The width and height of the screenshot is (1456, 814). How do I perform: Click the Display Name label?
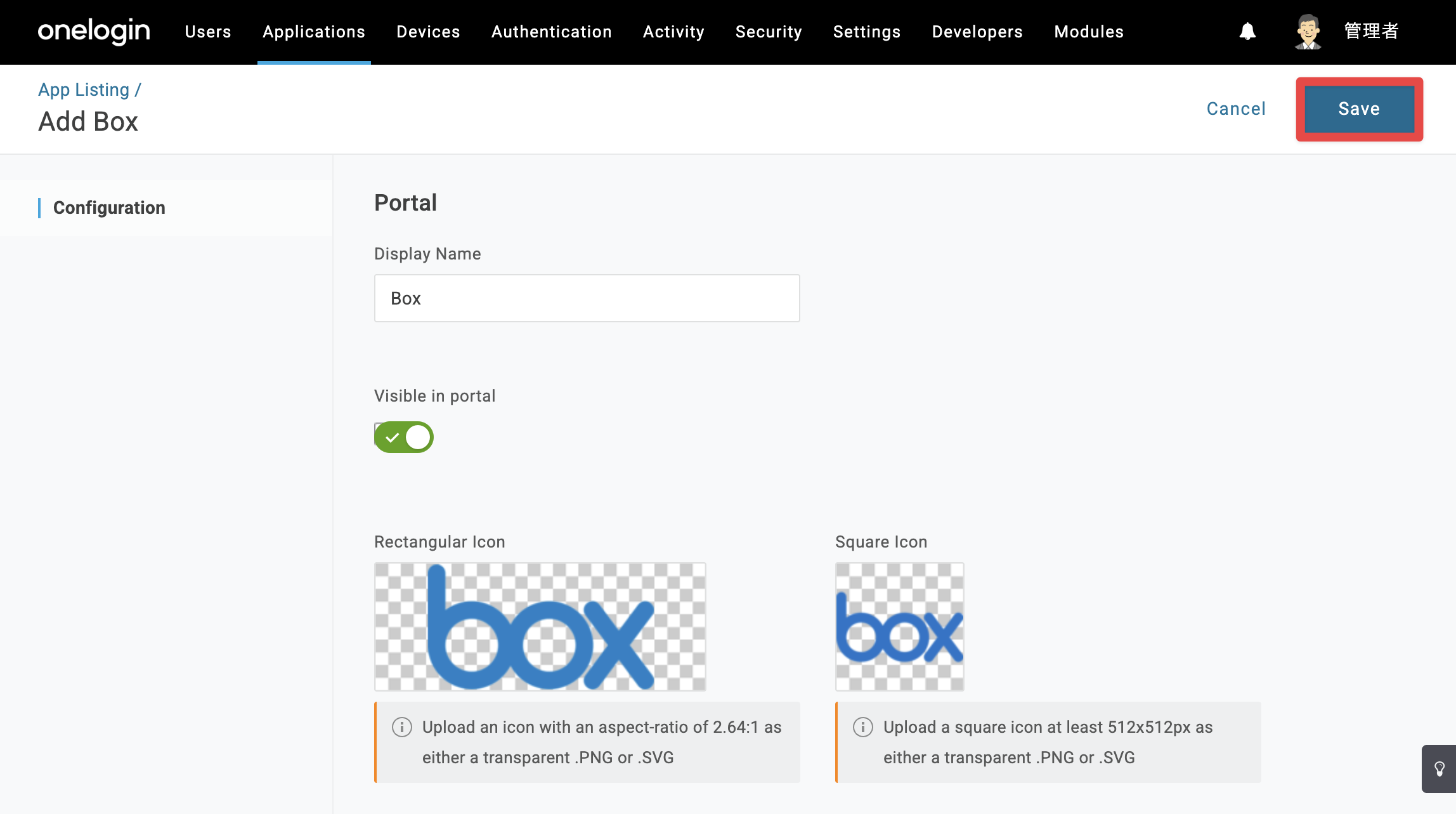click(x=427, y=254)
